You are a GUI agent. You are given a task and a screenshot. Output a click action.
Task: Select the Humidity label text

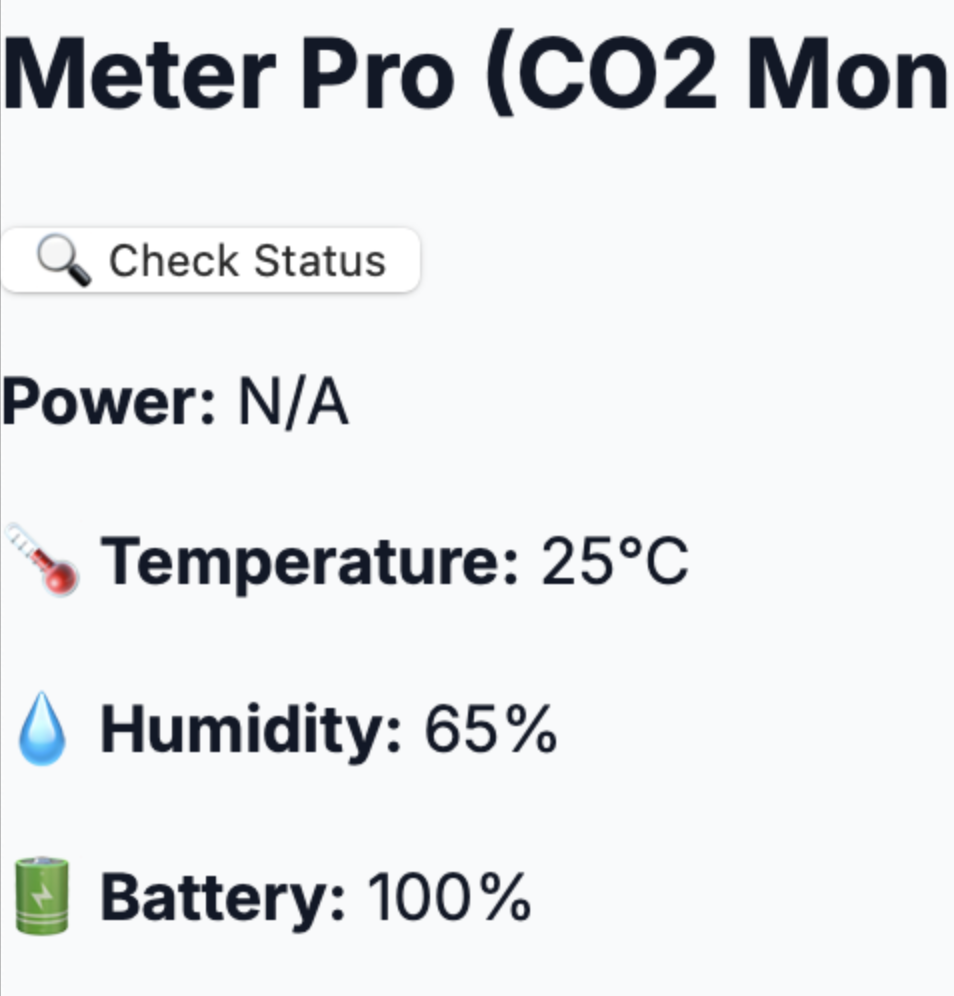click(251, 731)
